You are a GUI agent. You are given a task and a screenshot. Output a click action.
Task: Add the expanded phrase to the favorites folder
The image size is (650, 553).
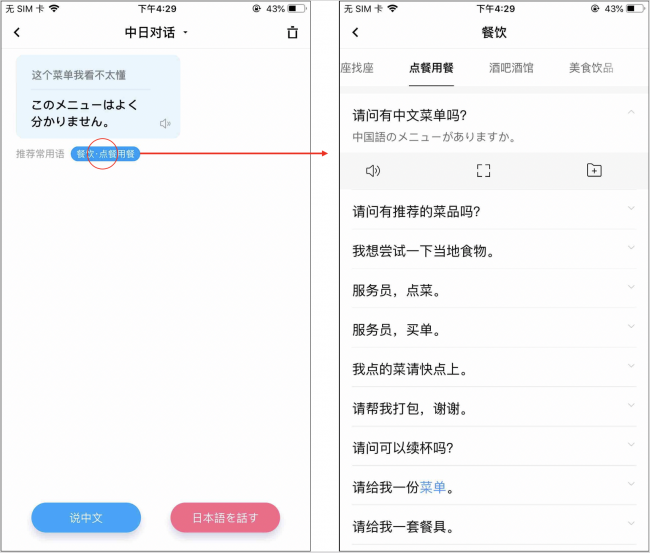coord(594,171)
